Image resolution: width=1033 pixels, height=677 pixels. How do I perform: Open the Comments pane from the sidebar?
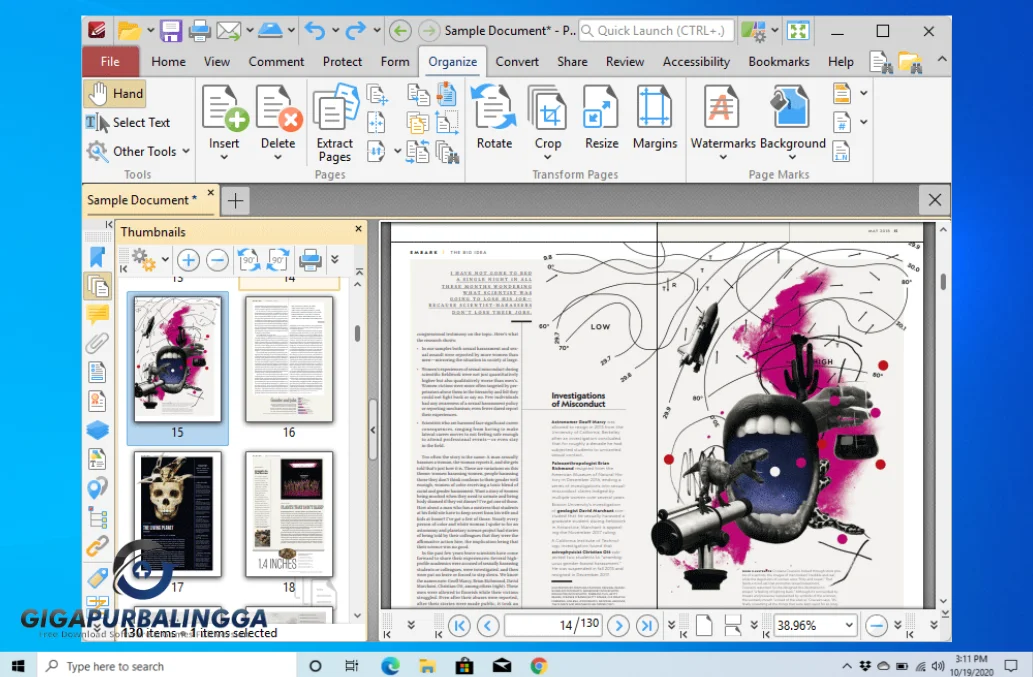(98, 314)
